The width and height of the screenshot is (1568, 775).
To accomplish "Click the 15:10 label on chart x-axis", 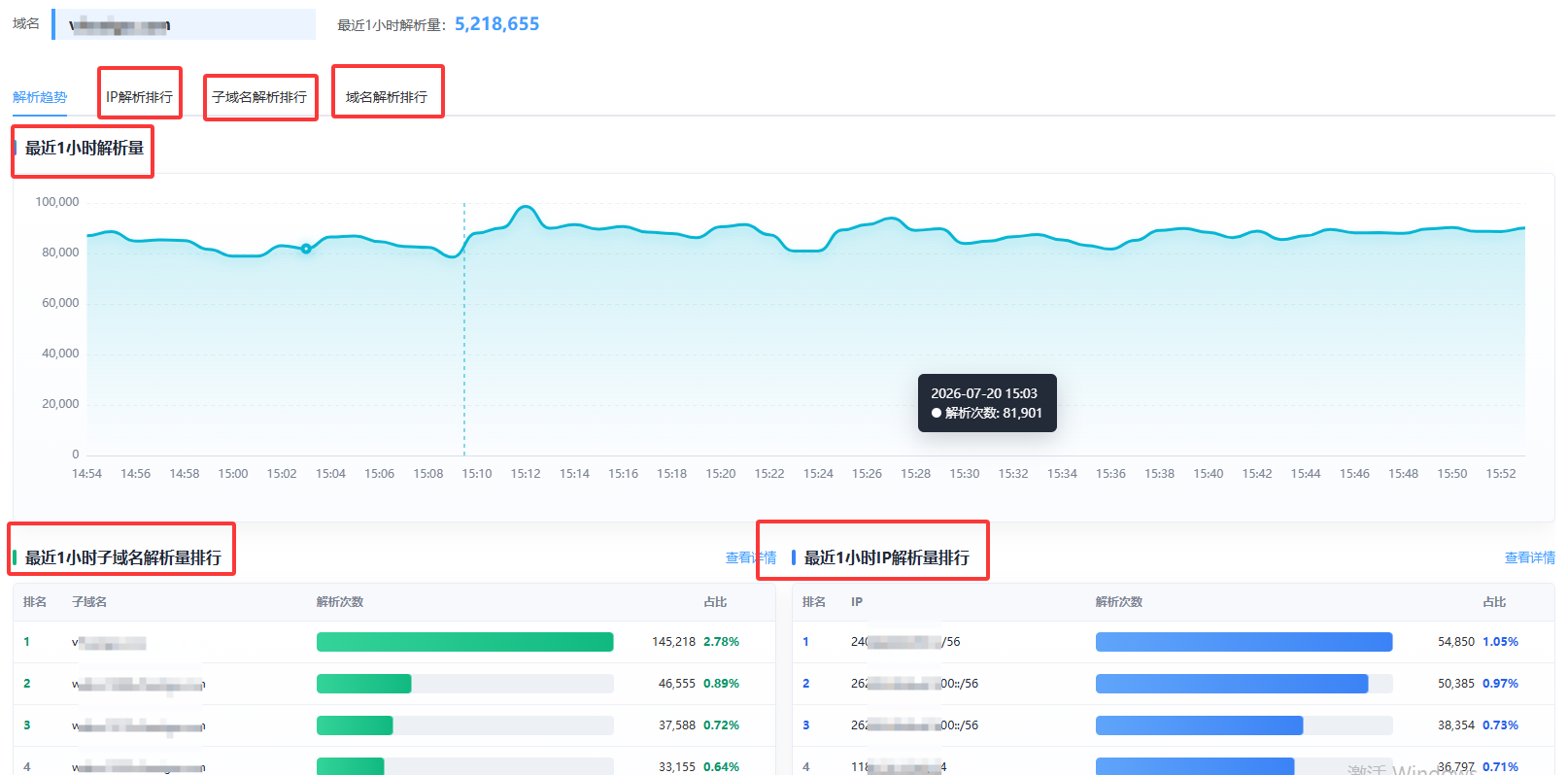I will (477, 474).
